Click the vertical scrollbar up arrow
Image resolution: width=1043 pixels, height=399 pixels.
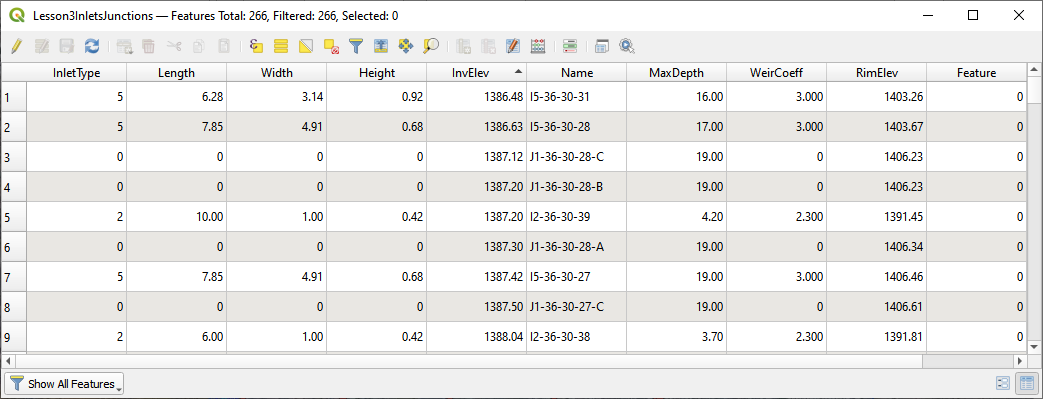pos(1034,69)
